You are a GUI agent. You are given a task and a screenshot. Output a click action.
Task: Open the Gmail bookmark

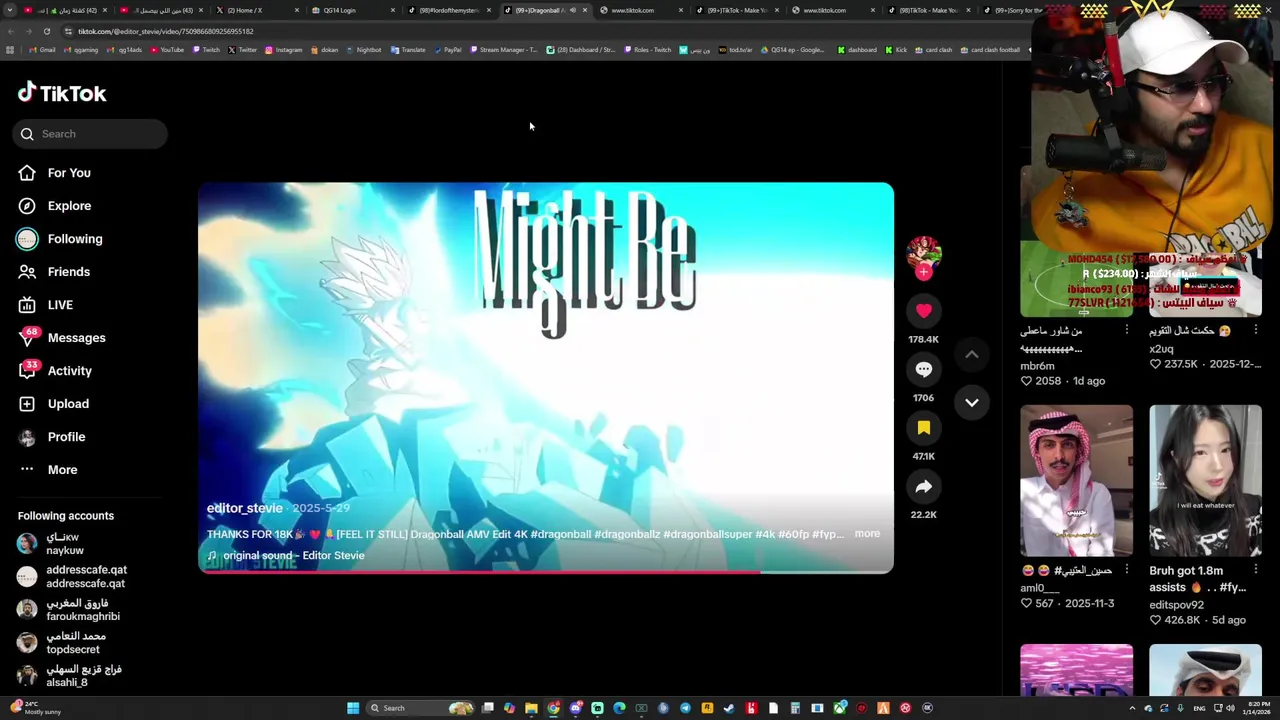[42, 50]
